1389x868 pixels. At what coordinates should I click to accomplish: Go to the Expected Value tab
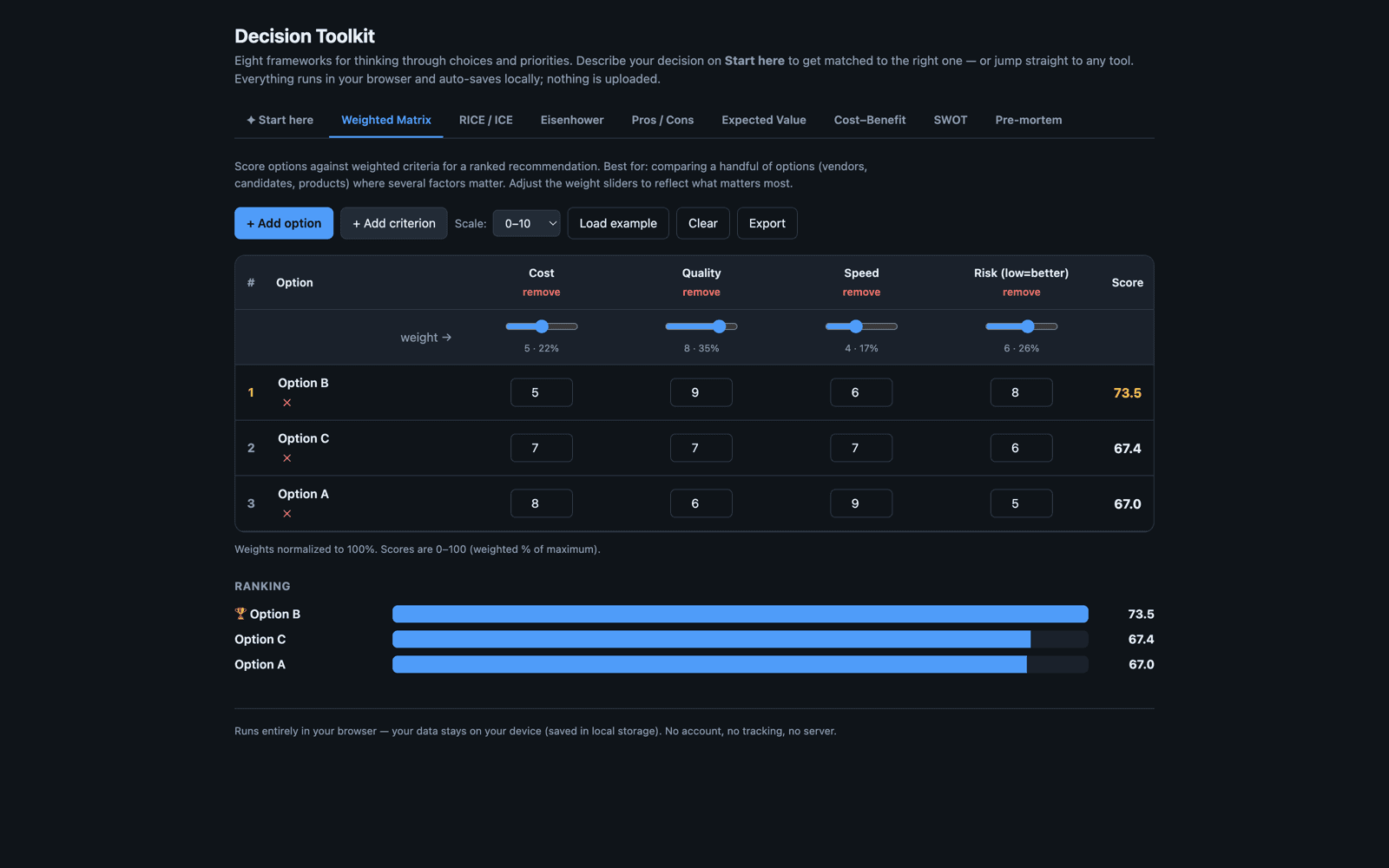click(x=764, y=120)
